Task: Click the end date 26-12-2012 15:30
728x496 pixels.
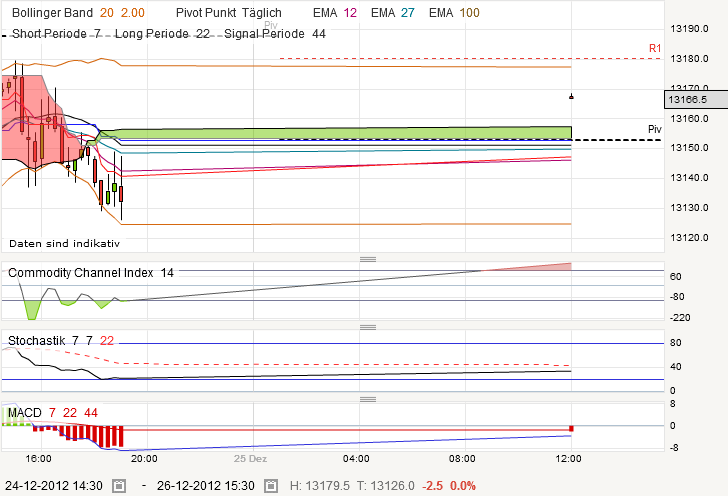Action: point(206,486)
